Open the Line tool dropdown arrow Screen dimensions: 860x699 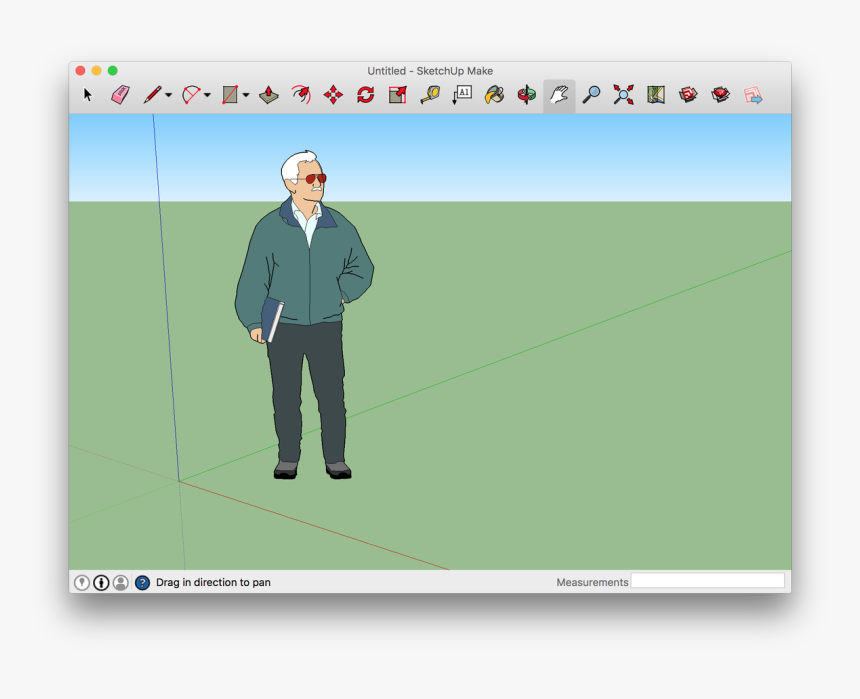point(169,95)
